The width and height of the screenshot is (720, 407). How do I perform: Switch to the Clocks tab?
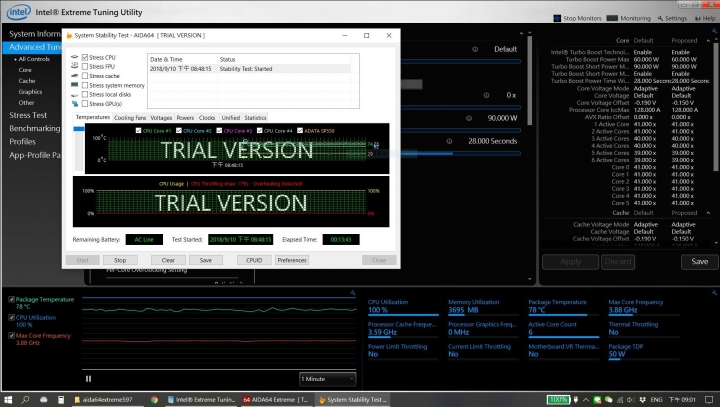pyautogui.click(x=207, y=118)
